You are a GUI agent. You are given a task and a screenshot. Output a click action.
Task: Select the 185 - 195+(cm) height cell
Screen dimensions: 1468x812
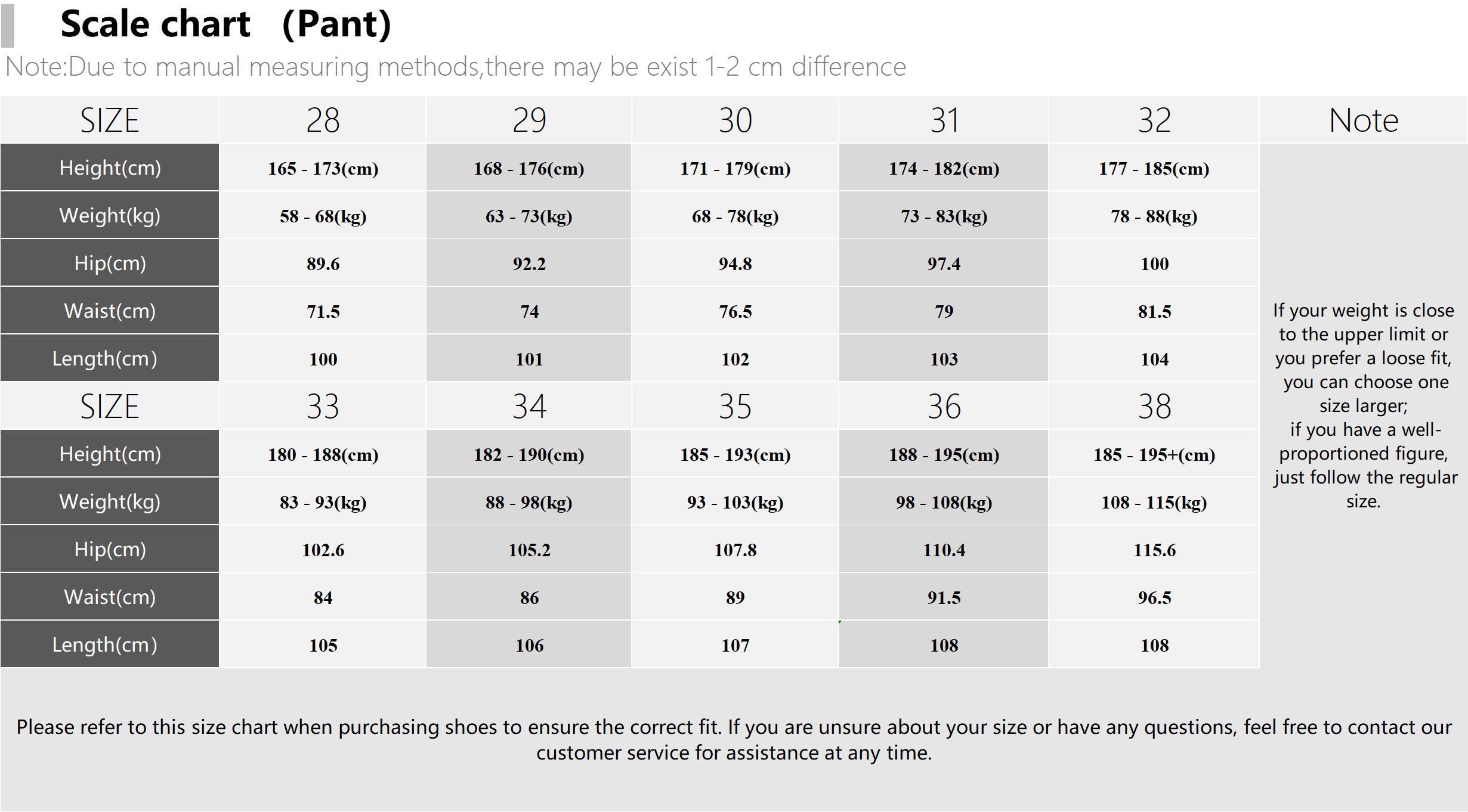click(x=1154, y=454)
